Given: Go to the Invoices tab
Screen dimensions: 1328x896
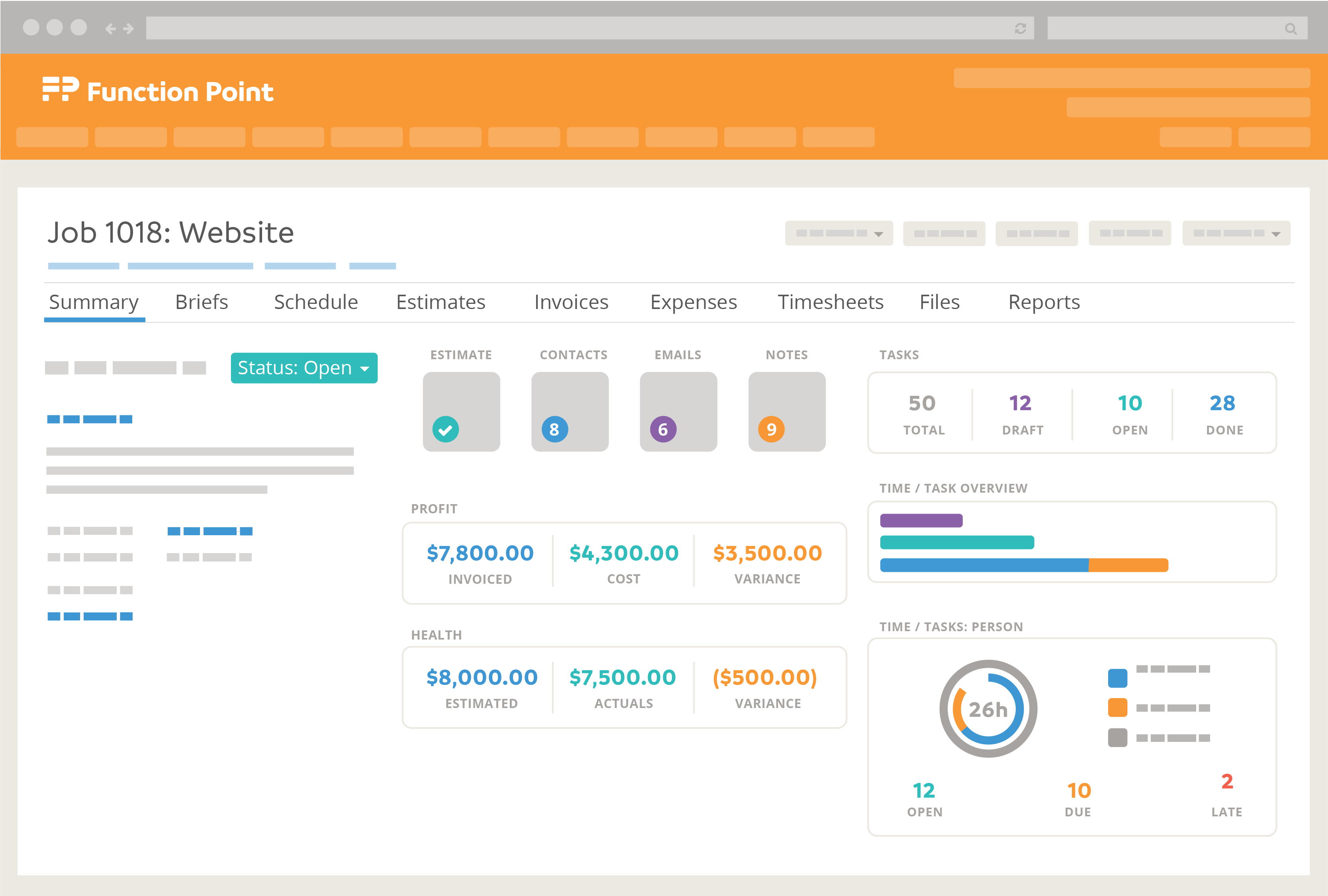Looking at the screenshot, I should (x=571, y=302).
